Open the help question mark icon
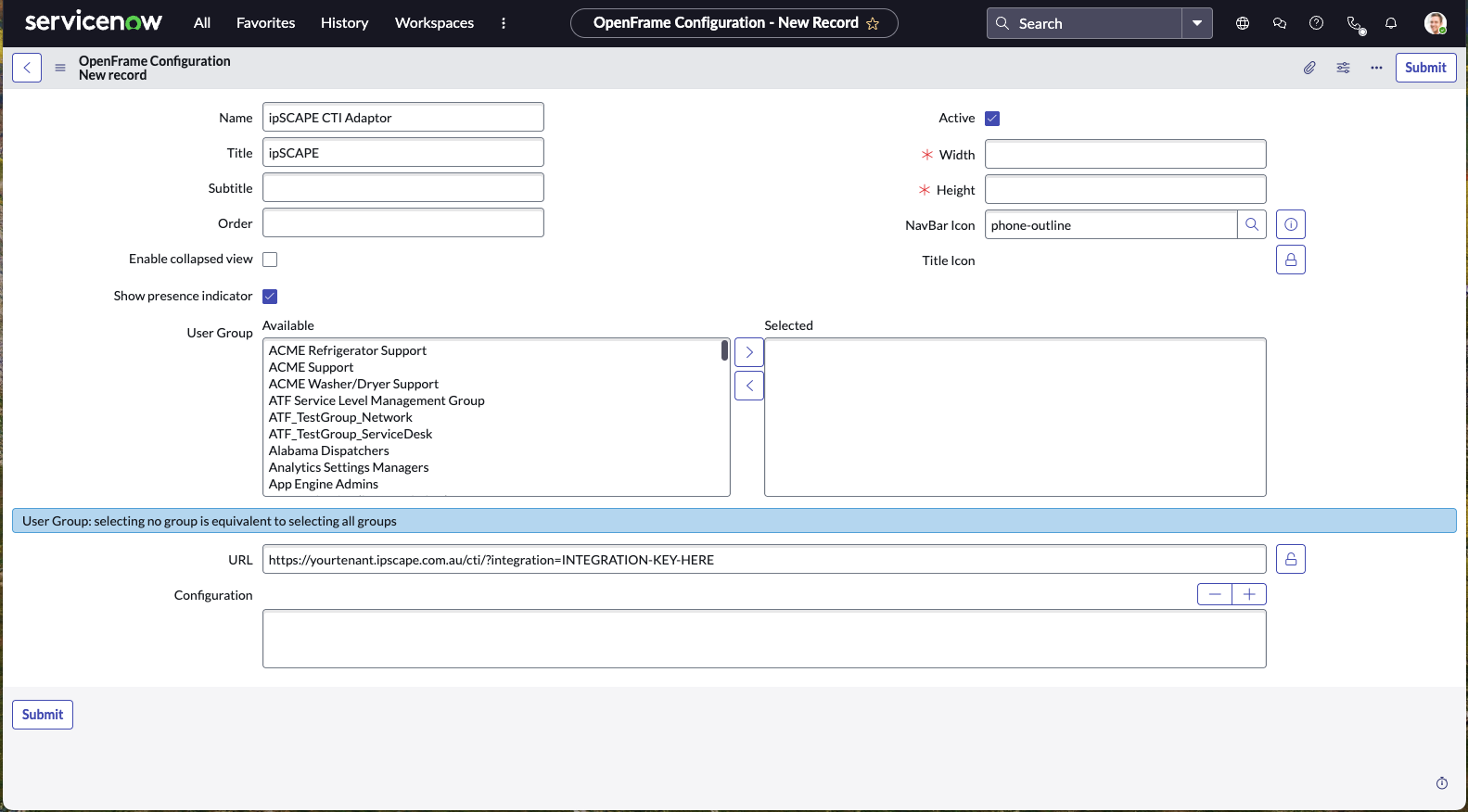 pyautogui.click(x=1316, y=23)
